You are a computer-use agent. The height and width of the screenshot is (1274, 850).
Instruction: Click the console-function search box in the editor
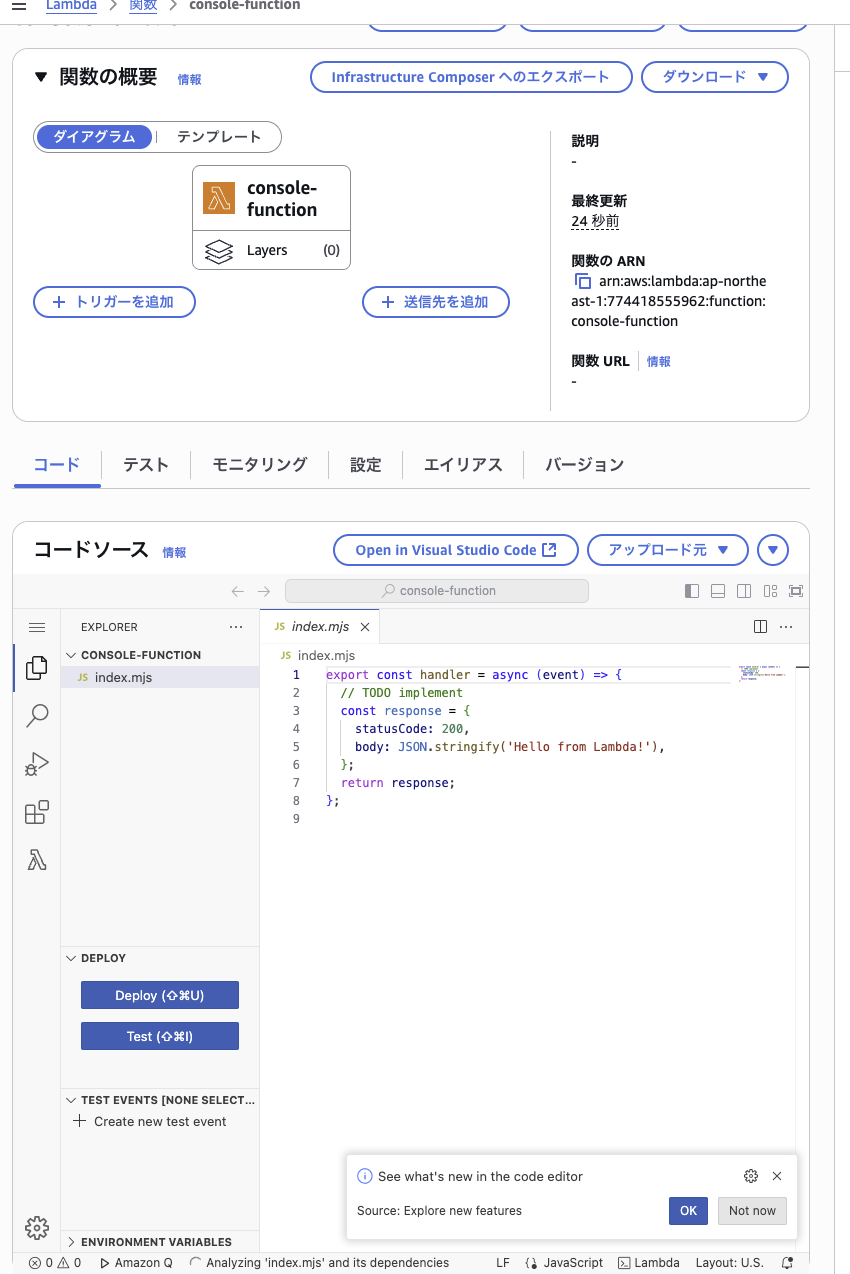click(x=437, y=591)
